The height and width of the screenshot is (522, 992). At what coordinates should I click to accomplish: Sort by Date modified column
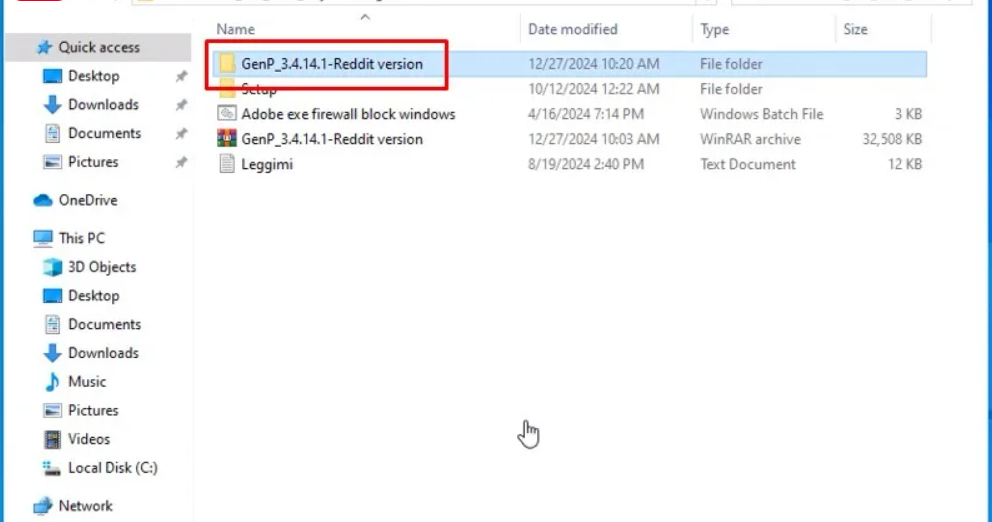tap(572, 29)
